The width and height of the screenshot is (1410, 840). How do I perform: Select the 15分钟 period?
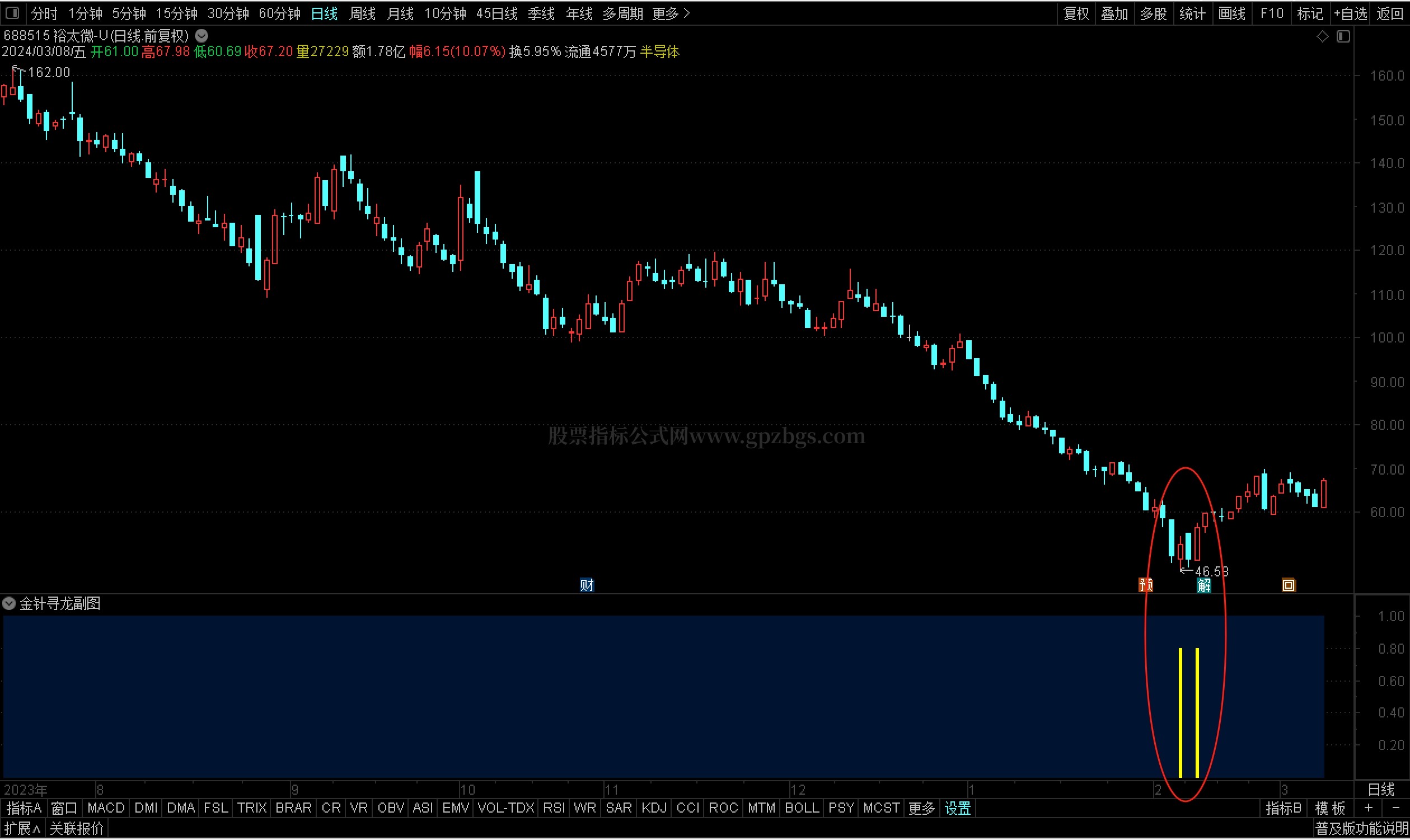pos(176,13)
